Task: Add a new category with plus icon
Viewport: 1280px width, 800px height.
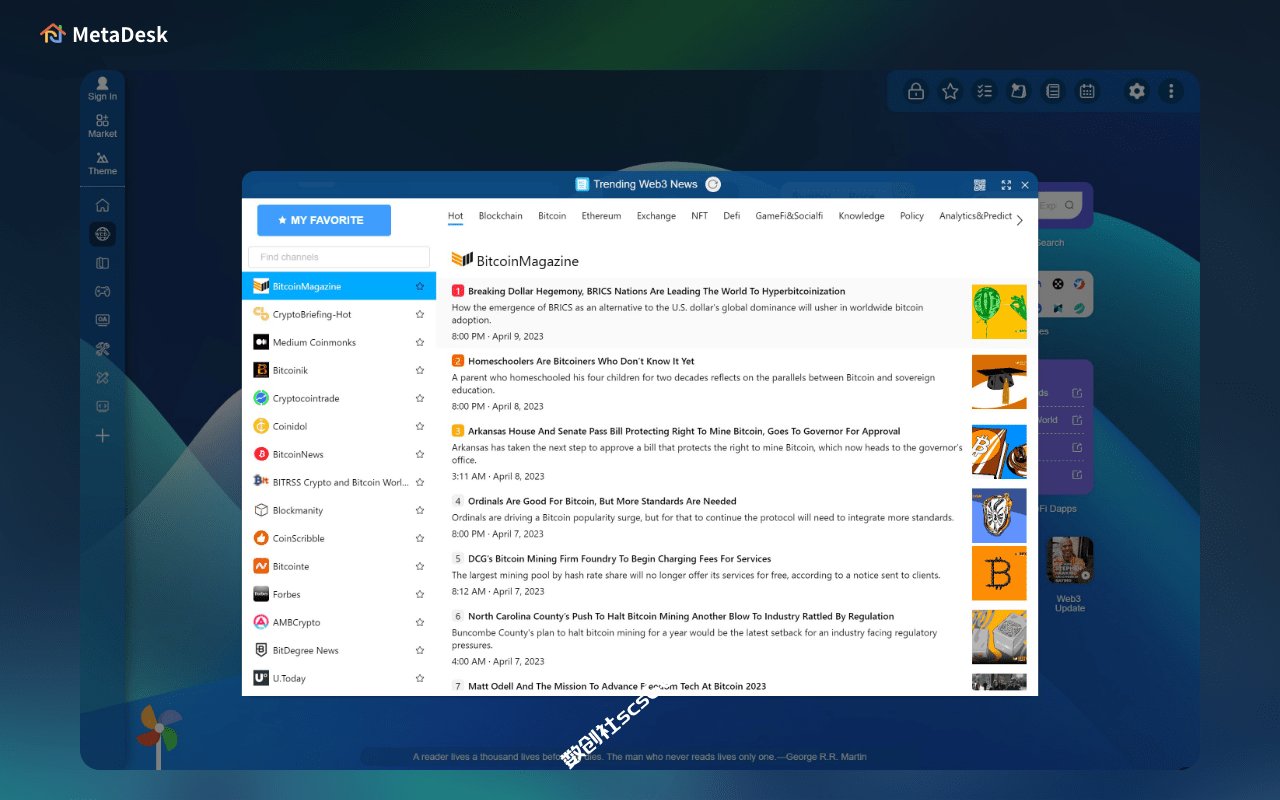Action: coord(102,436)
